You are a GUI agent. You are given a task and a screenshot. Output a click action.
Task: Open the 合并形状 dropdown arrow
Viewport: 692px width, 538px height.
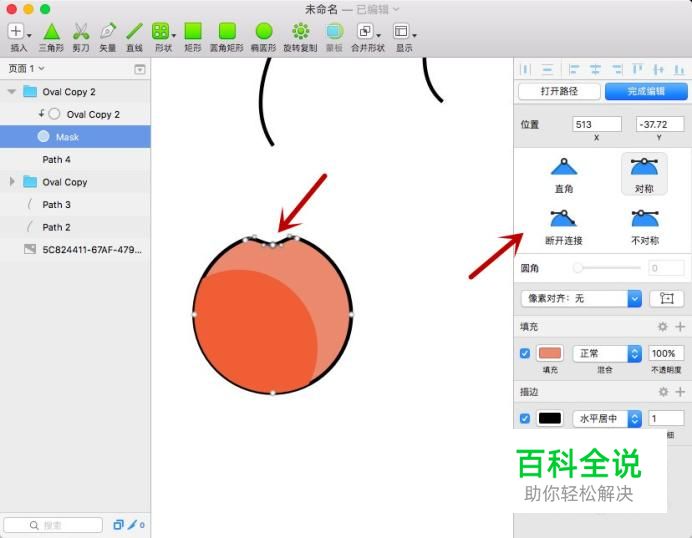[378, 35]
